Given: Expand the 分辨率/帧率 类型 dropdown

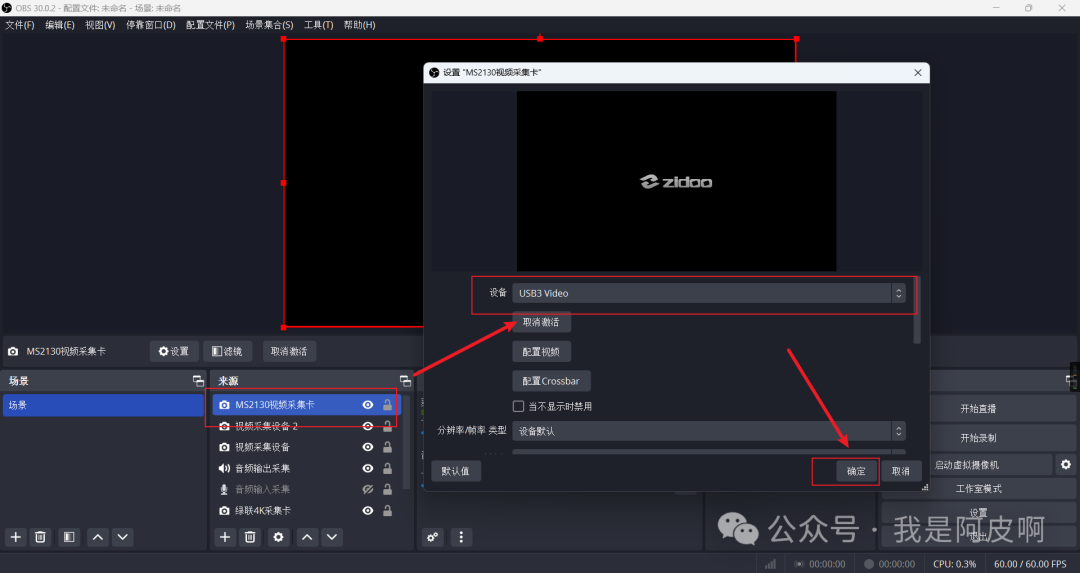Looking at the screenshot, I should (708, 431).
